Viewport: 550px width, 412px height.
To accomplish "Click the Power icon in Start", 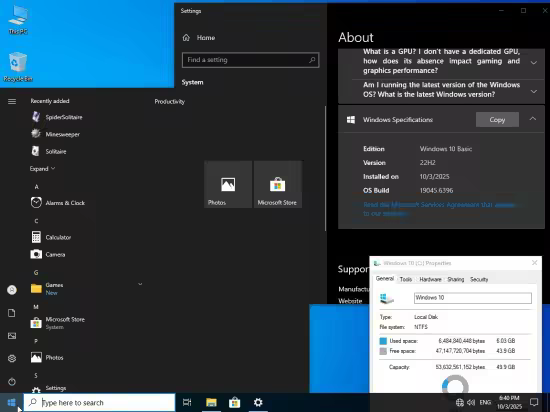I will coord(12,381).
